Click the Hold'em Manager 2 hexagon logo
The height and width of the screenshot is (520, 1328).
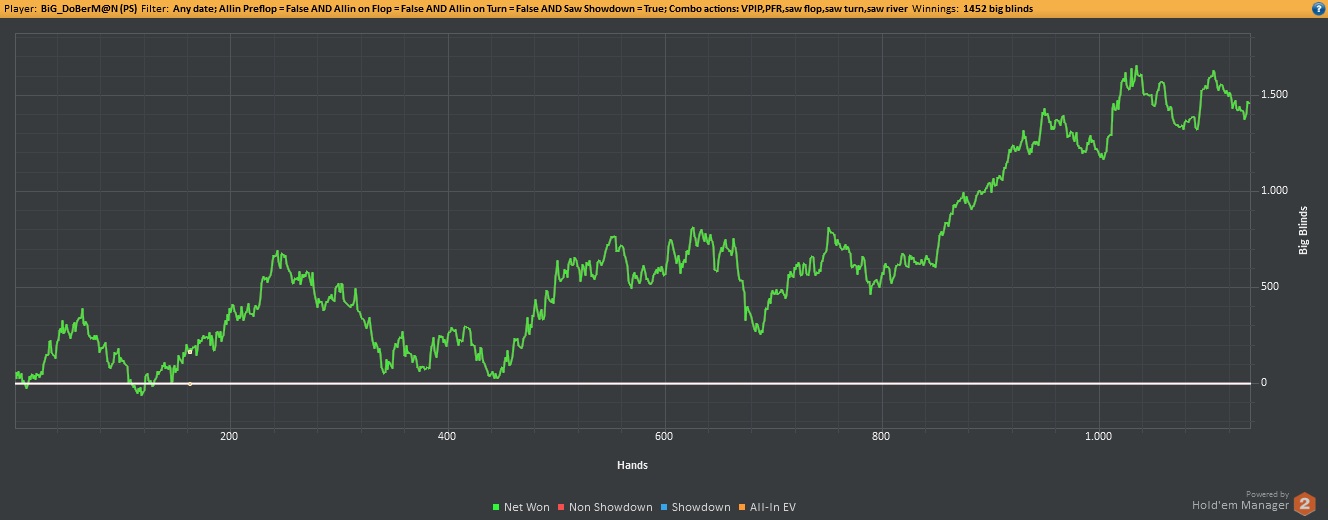[1305, 504]
